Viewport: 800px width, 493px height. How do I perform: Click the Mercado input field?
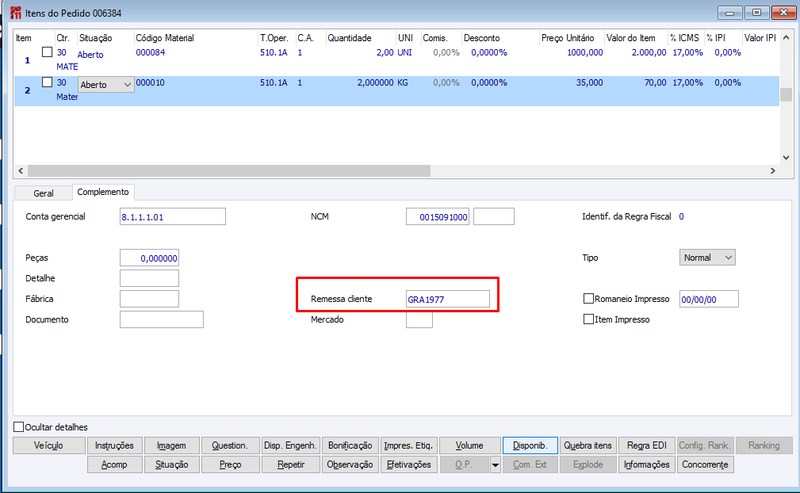[x=419, y=319]
